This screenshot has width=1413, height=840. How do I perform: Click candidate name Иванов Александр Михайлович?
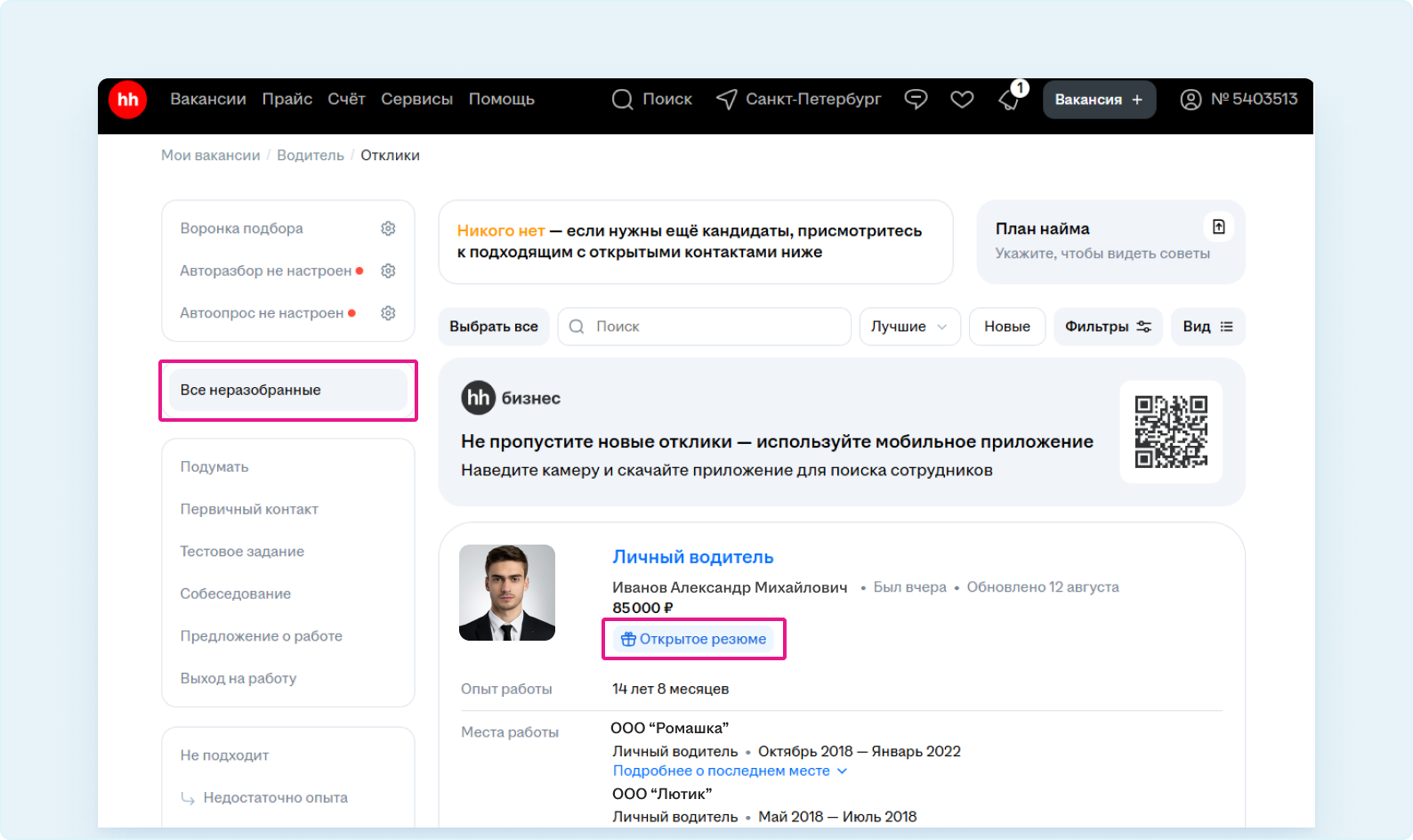click(730, 587)
